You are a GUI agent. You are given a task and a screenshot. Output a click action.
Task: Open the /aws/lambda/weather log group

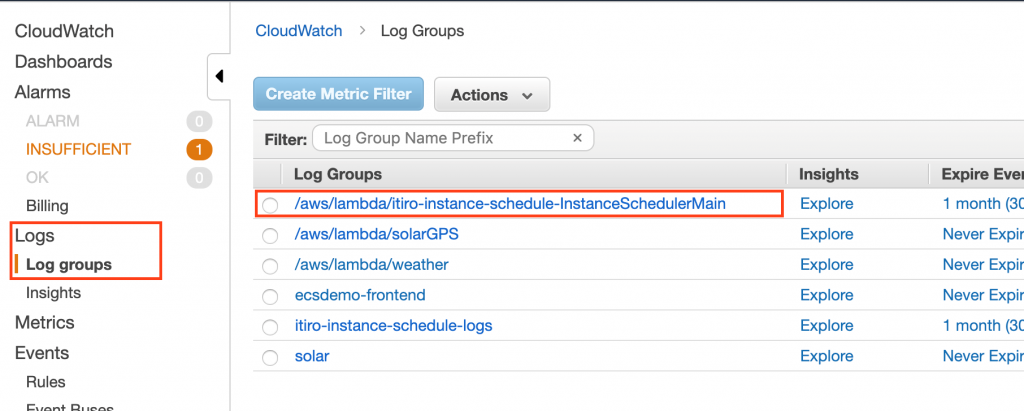(x=371, y=265)
